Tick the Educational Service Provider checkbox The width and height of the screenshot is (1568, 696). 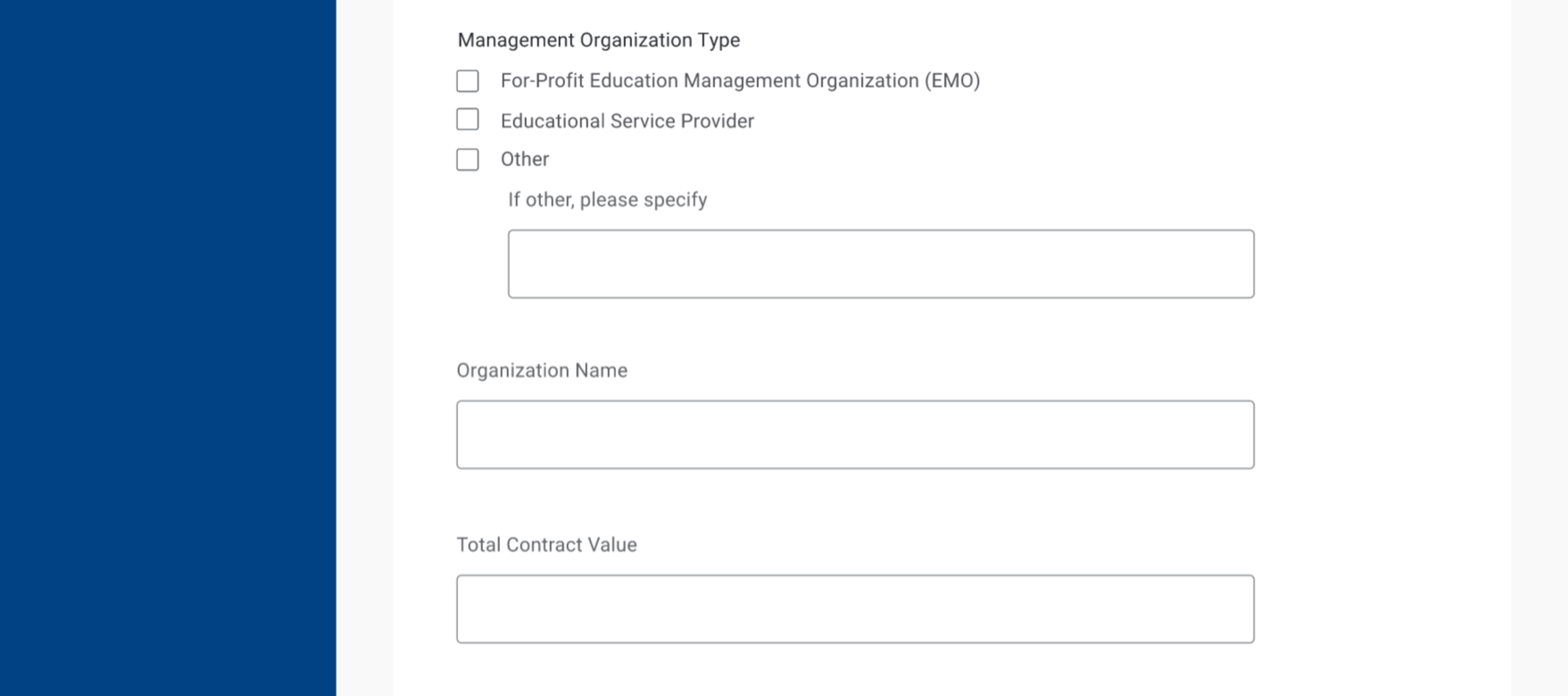[467, 120]
